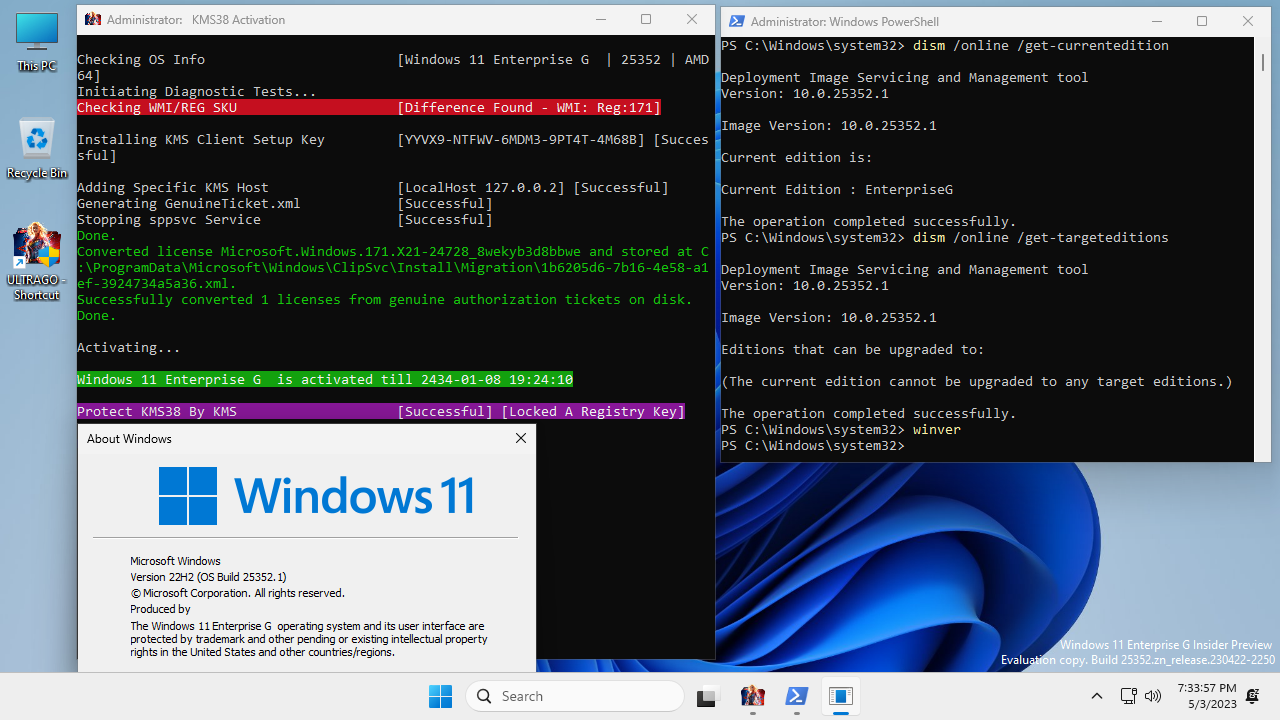Close the About Windows dialog
Viewport: 1280px width, 720px height.
[x=520, y=438]
